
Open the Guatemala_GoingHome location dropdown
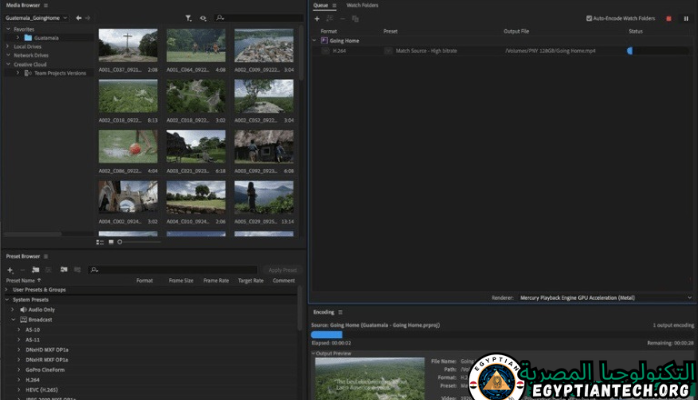coord(36,18)
